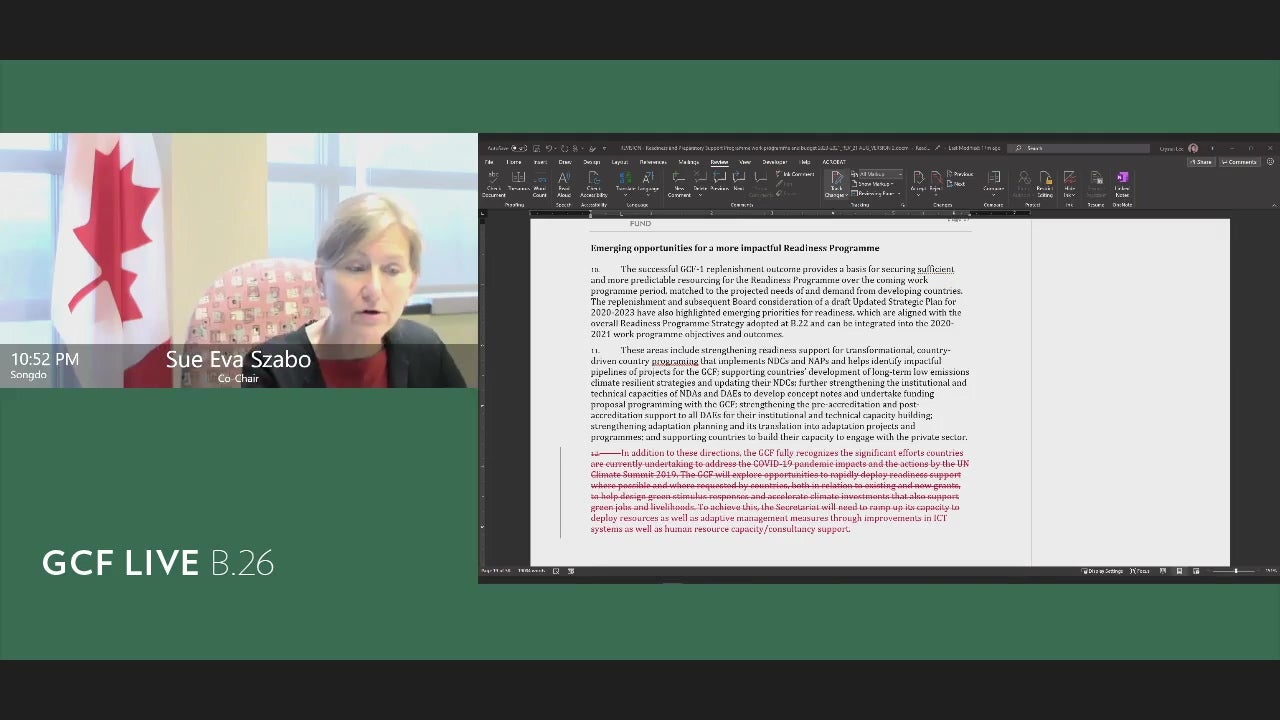Switch to the Home ribbon tab
This screenshot has width=1280, height=720.
pos(514,162)
